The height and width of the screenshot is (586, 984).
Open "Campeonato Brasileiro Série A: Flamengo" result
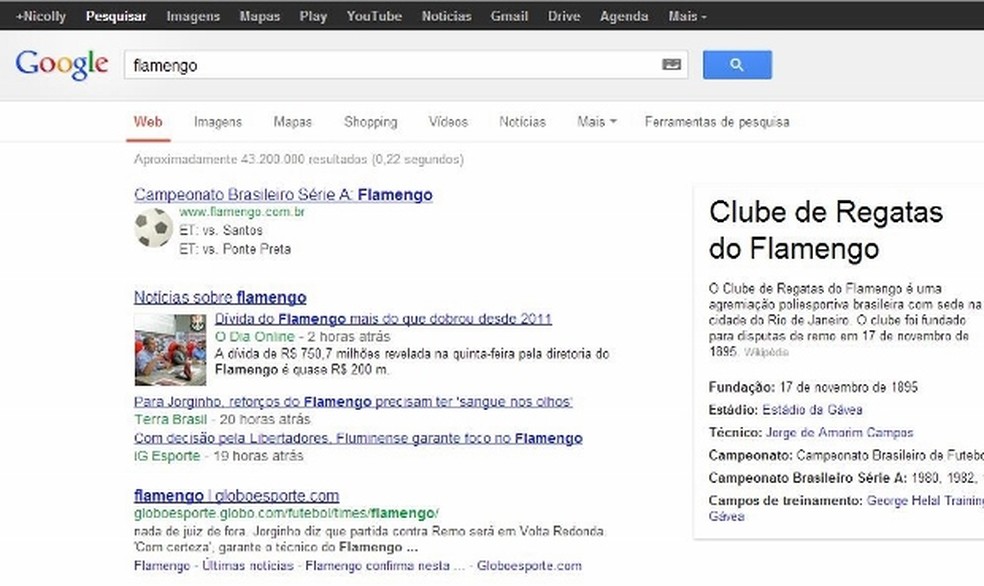click(282, 194)
